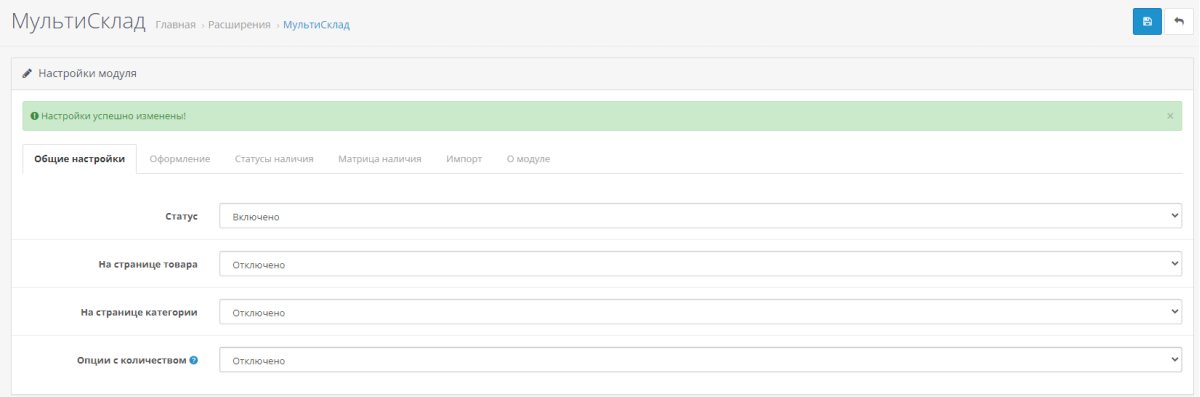Open the Статус dropdown
1200x397 pixels.
[x=700, y=216]
